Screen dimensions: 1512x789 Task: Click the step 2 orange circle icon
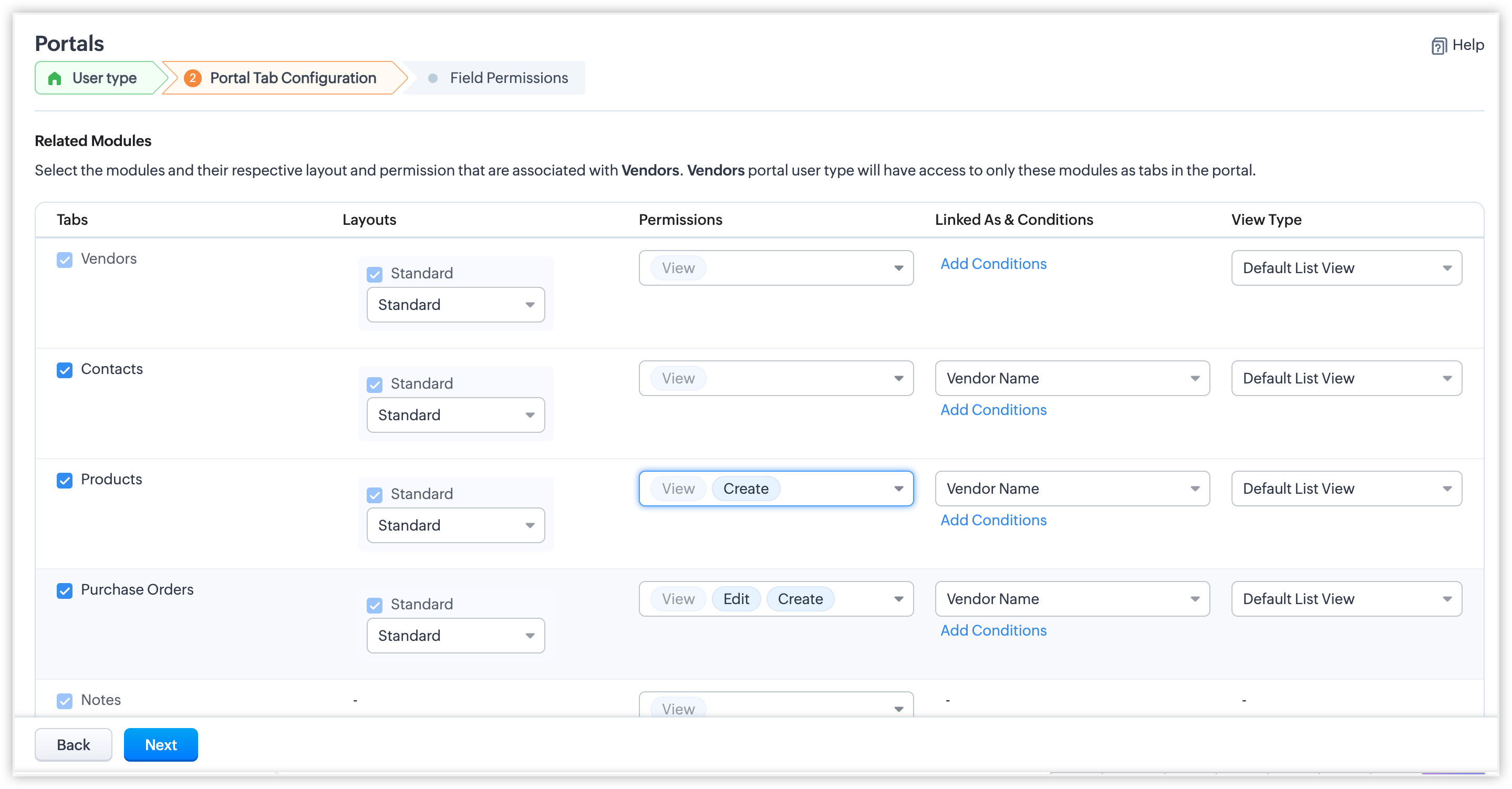(x=192, y=78)
